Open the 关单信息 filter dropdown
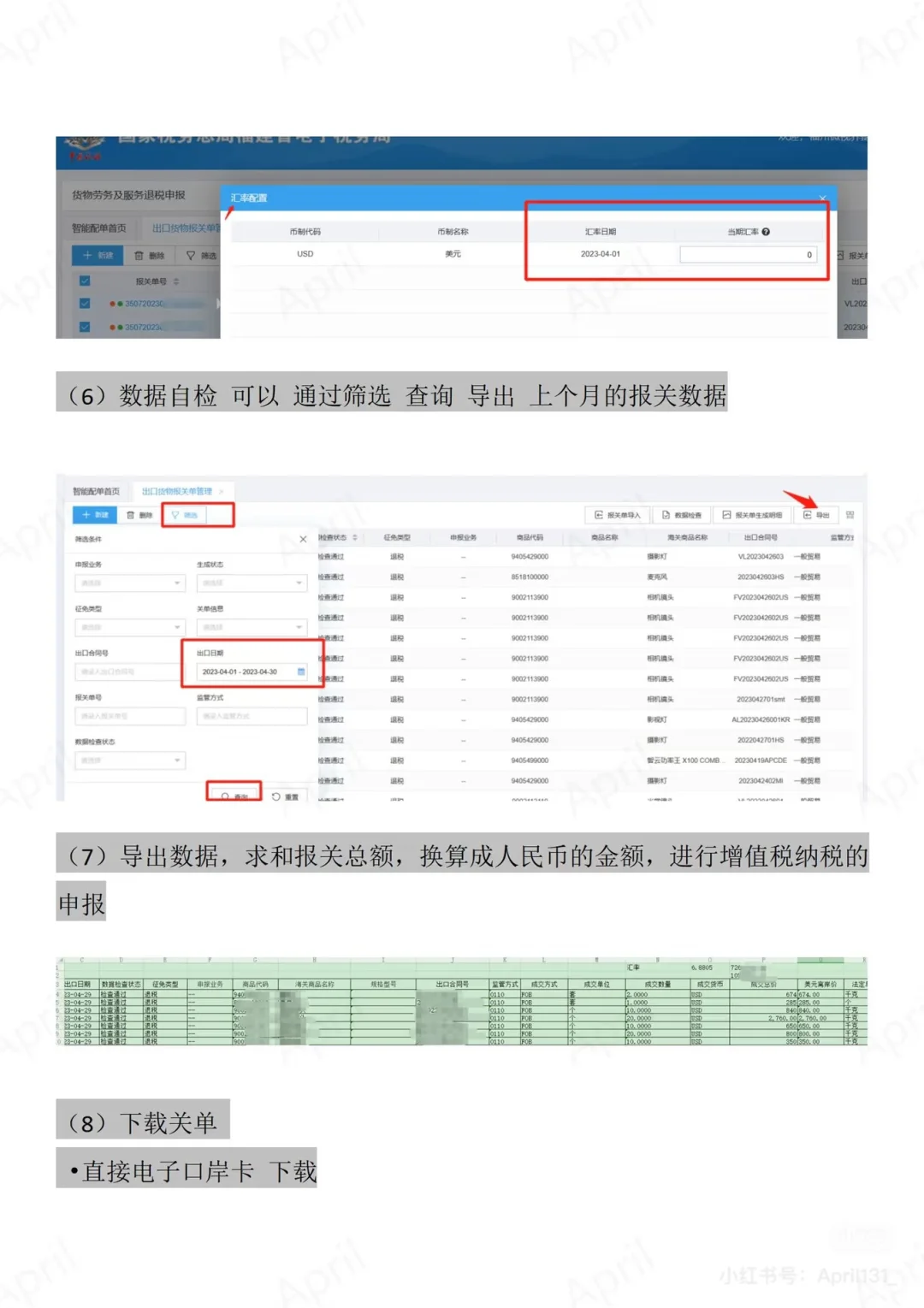Screen dimensions: 924x1308 pyautogui.click(x=252, y=627)
